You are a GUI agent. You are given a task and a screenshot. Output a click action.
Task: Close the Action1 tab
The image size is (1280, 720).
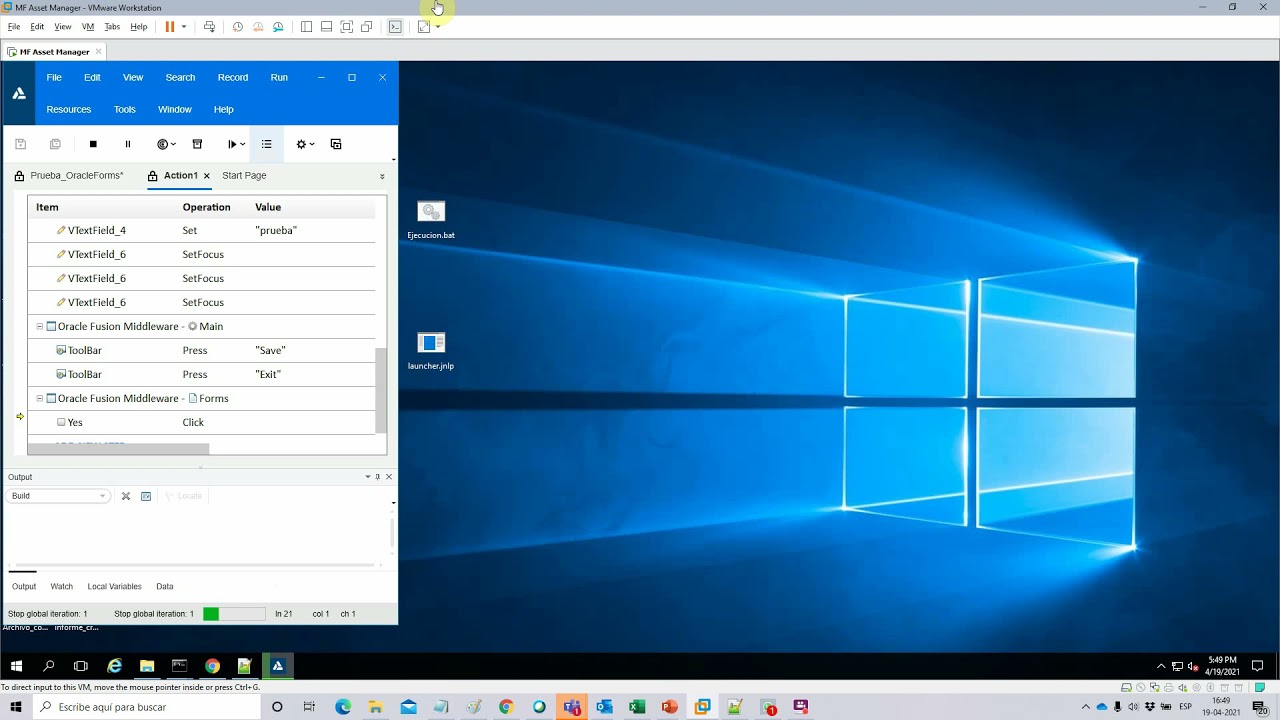207,176
